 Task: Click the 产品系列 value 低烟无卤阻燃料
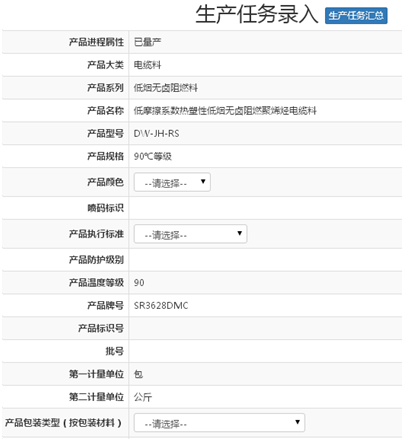click(x=166, y=88)
